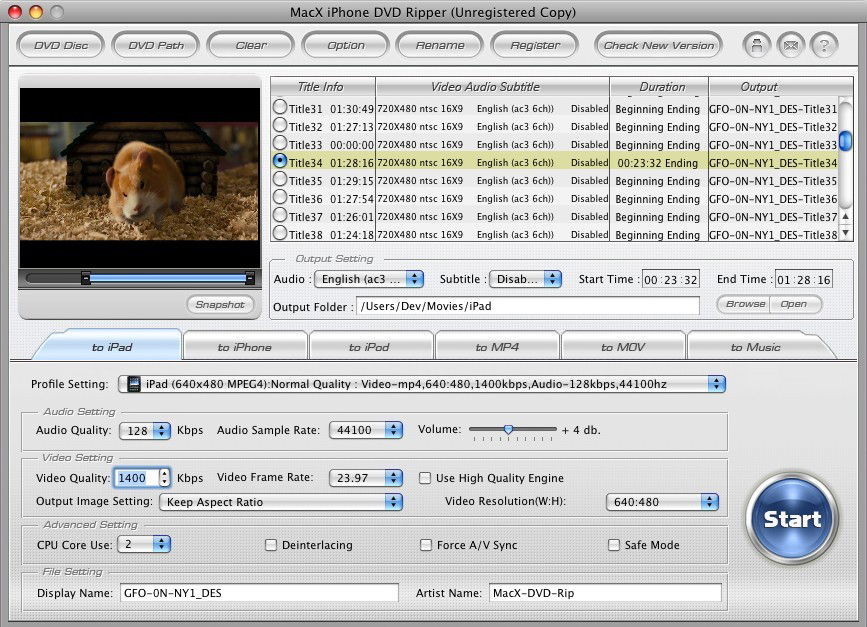Select Title36 radio button
867x627 pixels.
click(x=280, y=197)
